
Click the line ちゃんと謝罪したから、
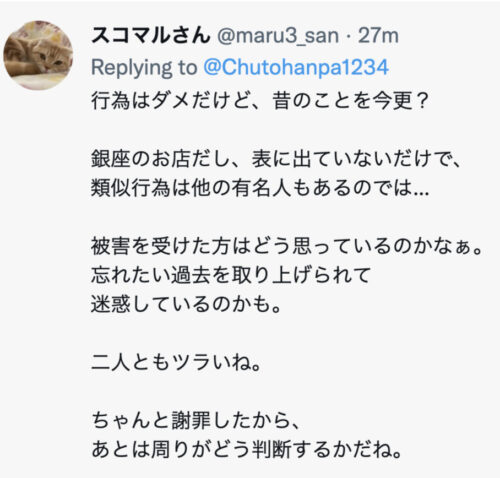196,421
